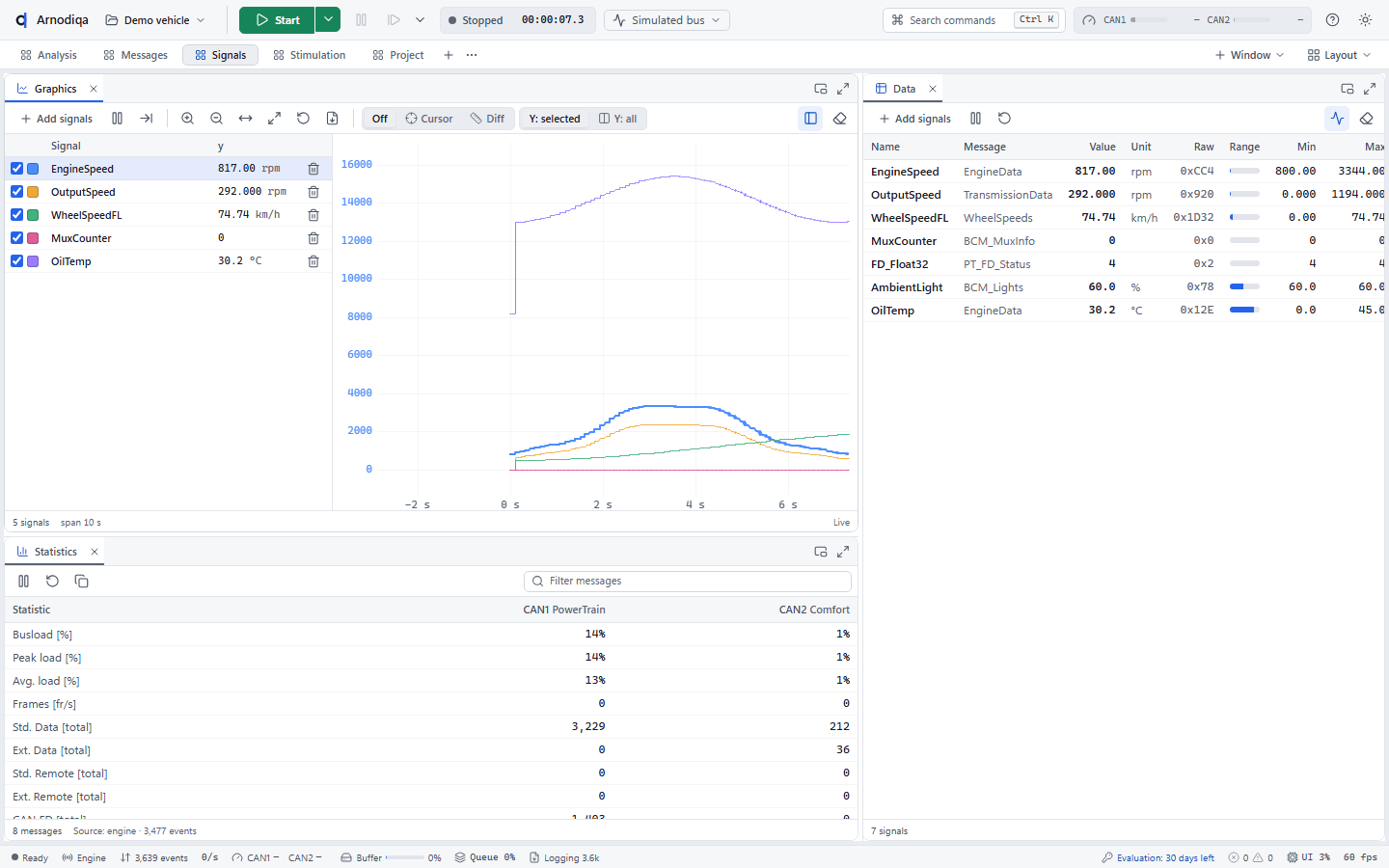Pause the Graphics panel updates
Screen dimensions: 1389x868
118,119
